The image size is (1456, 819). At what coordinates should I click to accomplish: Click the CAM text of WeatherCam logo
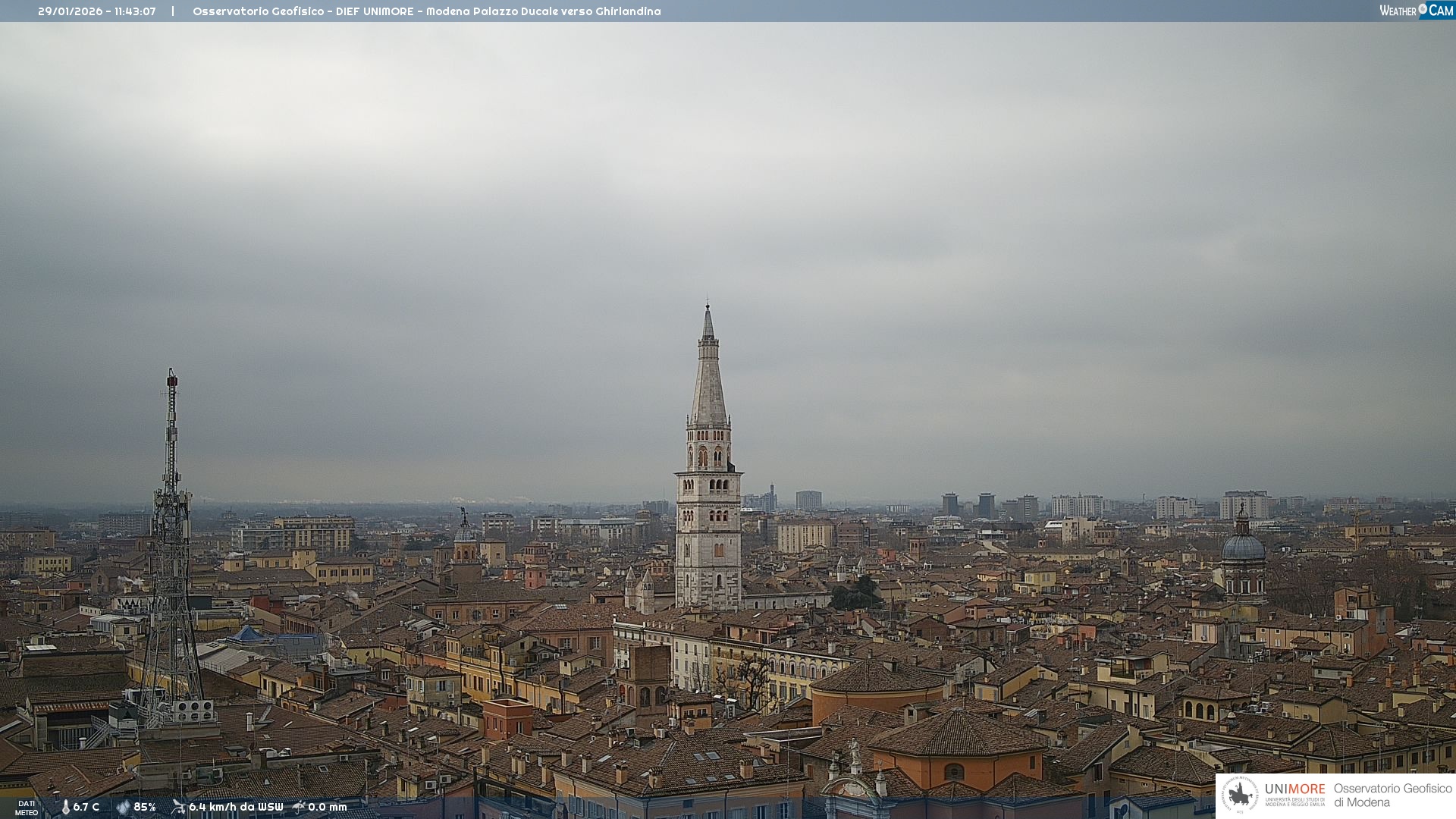(x=1441, y=11)
